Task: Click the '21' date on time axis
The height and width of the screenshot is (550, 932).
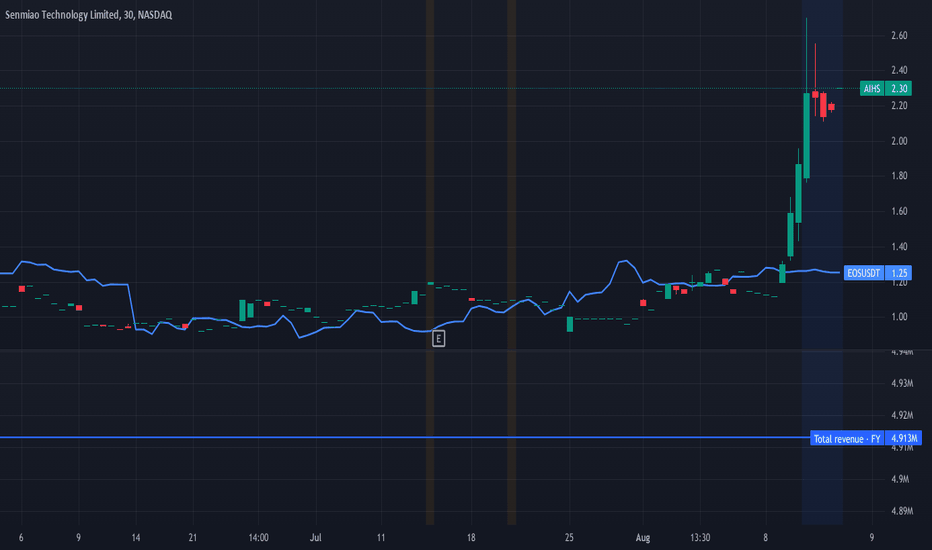Action: 193,538
